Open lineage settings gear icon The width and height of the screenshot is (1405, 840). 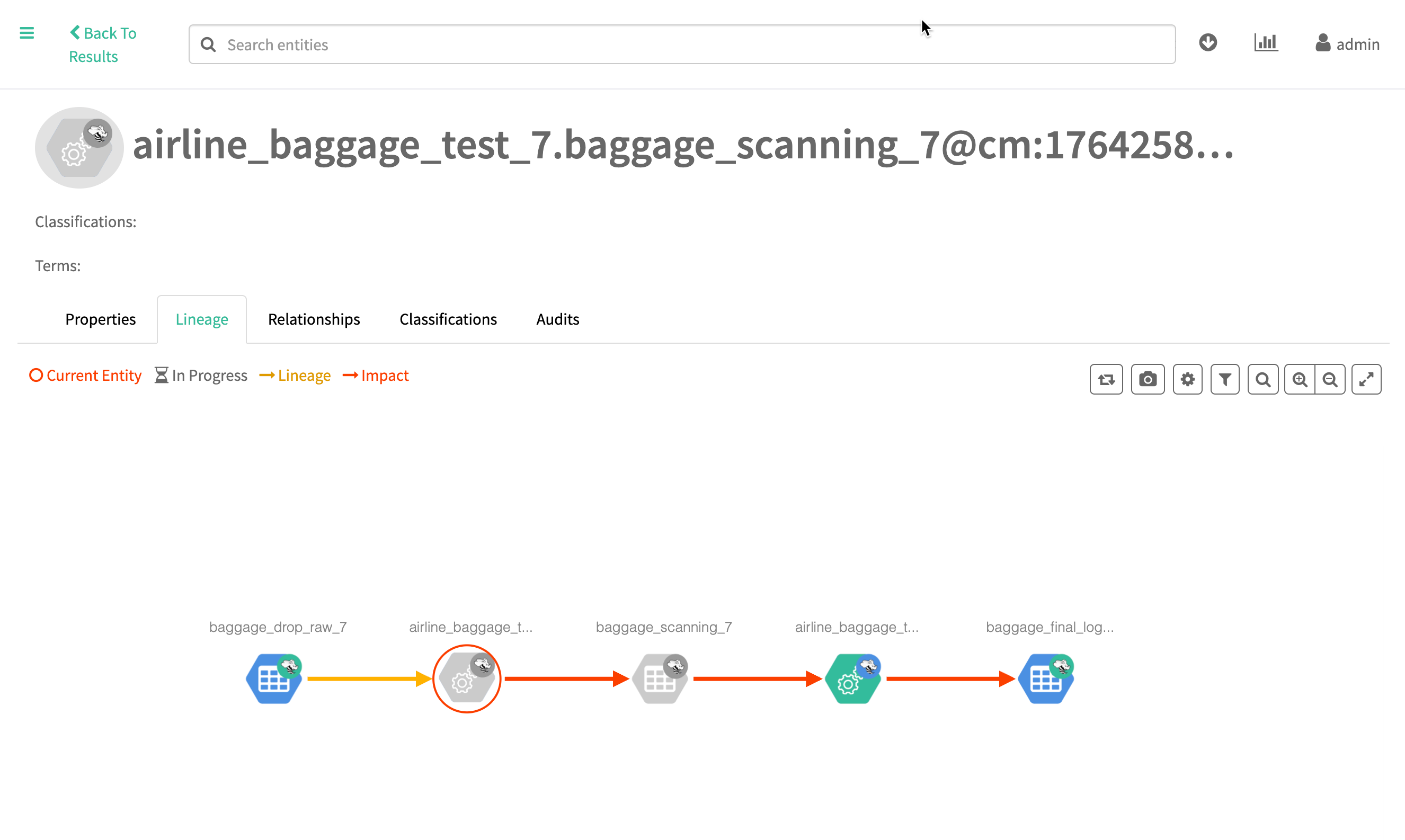(x=1187, y=379)
